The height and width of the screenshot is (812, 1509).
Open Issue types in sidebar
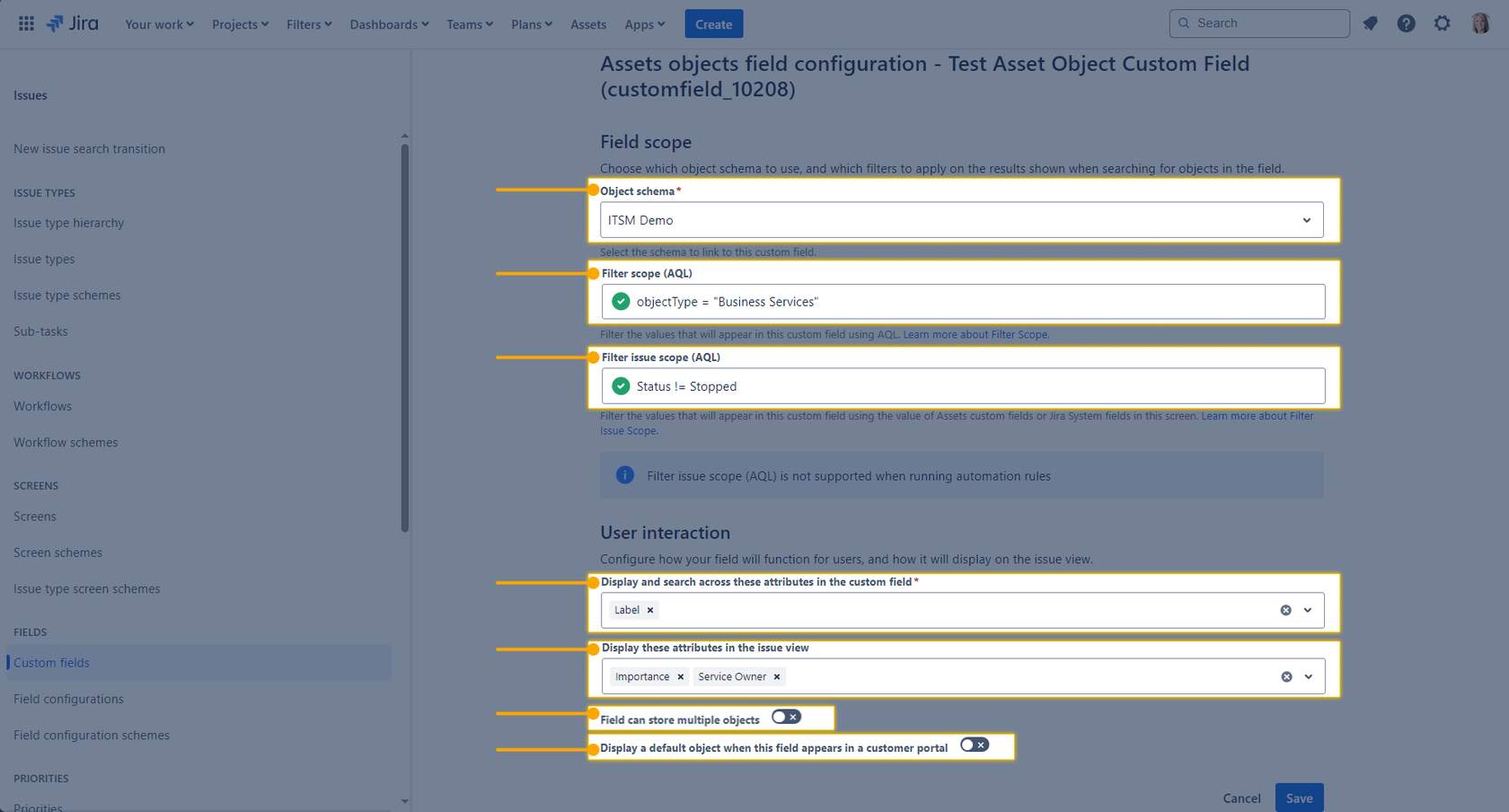44,259
